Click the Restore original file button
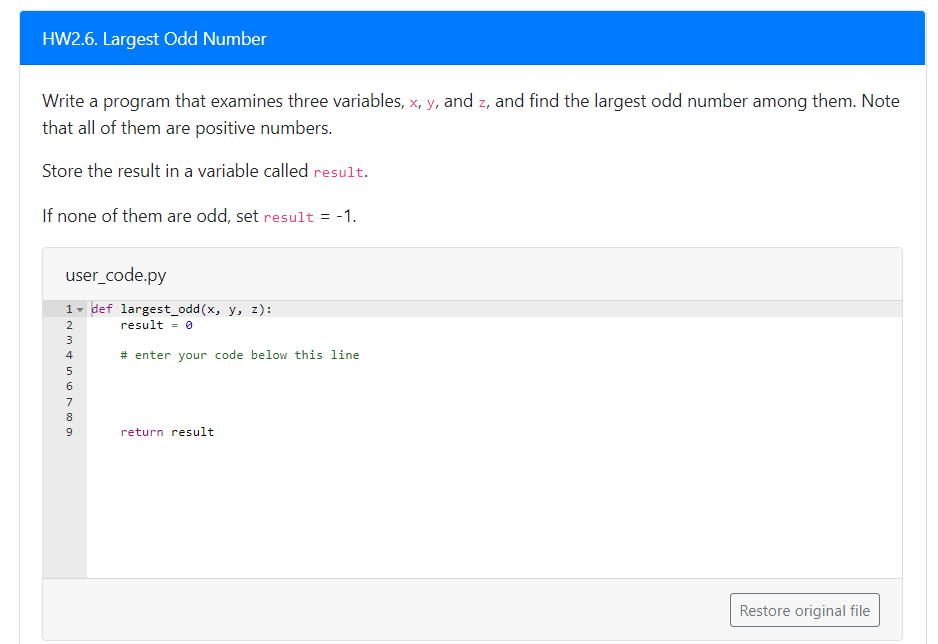This screenshot has width=938, height=644. [x=804, y=610]
